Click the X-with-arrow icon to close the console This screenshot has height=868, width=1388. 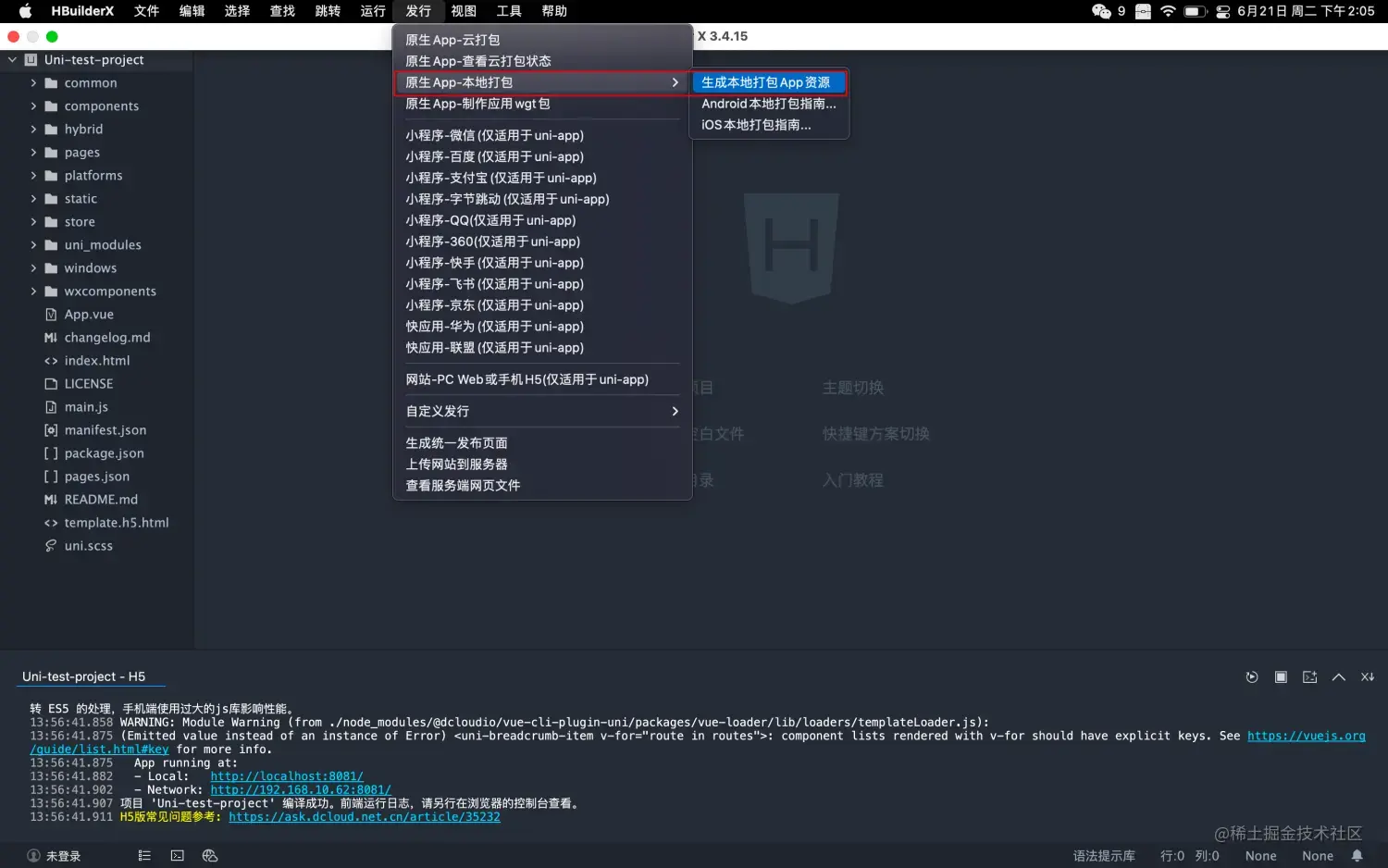point(1367,676)
